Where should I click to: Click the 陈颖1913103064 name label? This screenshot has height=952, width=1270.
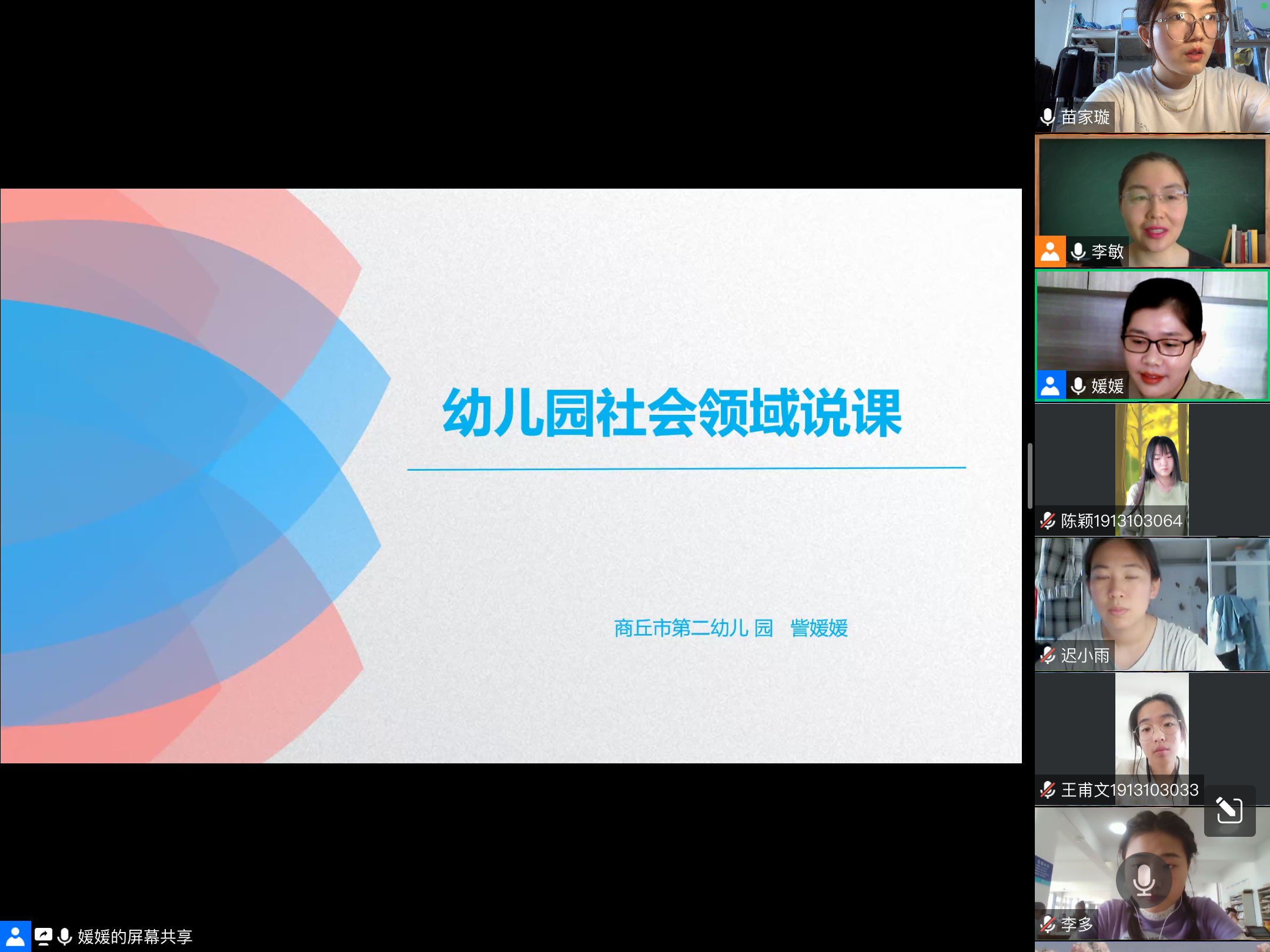(x=1121, y=521)
